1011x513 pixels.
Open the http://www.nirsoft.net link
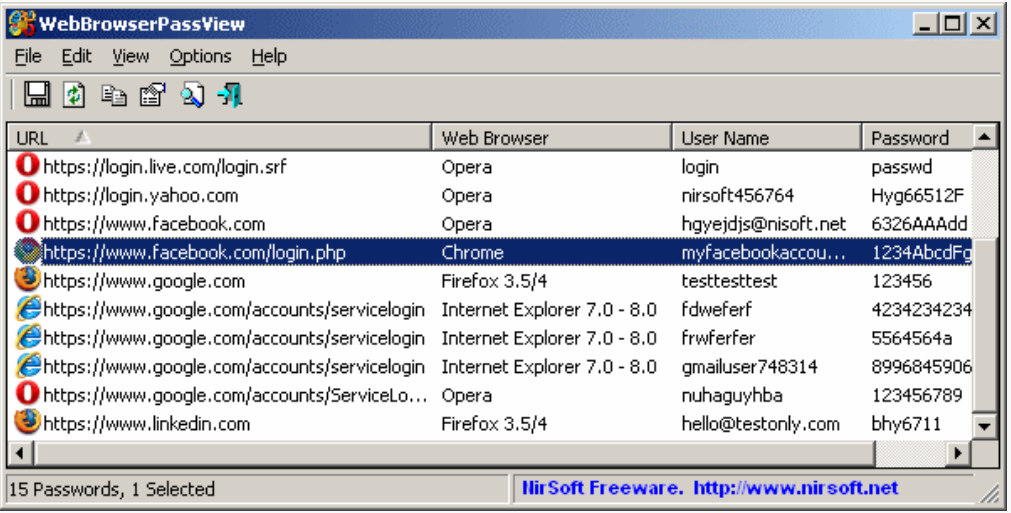[x=796, y=488]
